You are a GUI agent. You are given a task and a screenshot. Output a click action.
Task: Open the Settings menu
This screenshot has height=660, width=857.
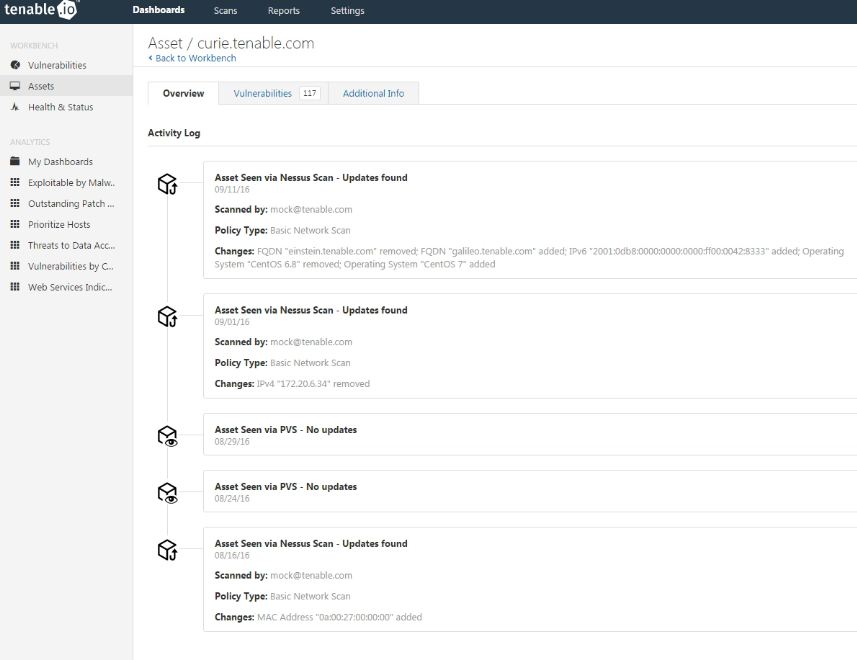coord(347,10)
